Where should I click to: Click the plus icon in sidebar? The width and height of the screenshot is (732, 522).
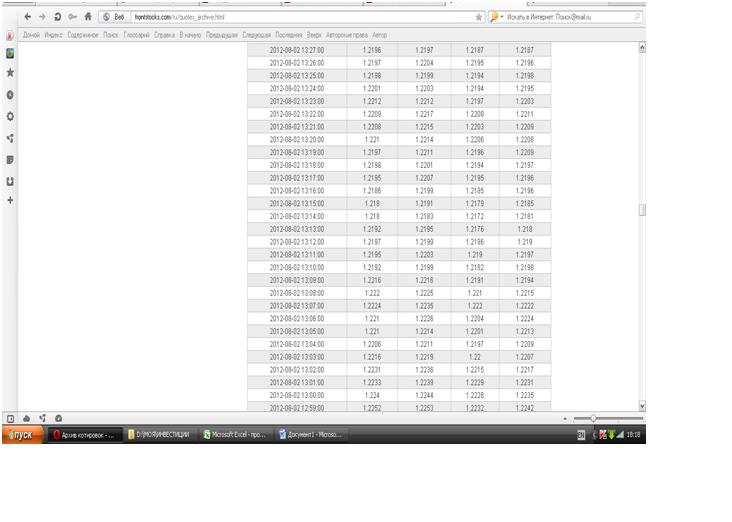click(x=10, y=201)
